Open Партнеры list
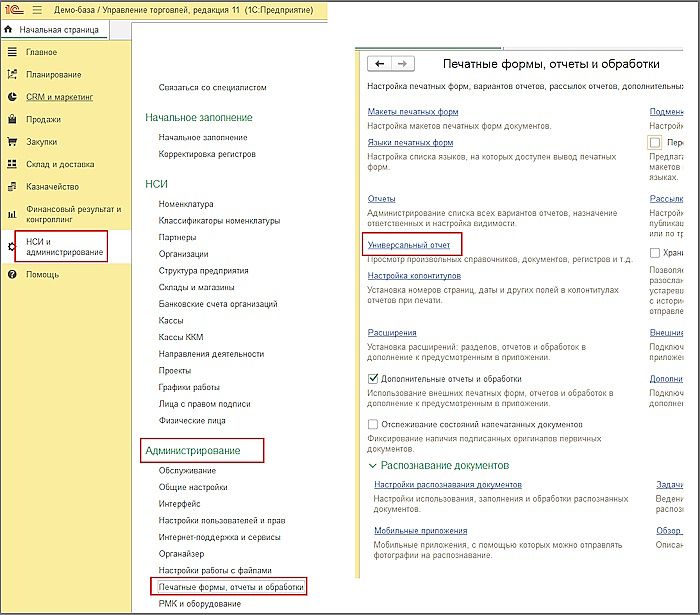700x615 pixels. pos(177,237)
